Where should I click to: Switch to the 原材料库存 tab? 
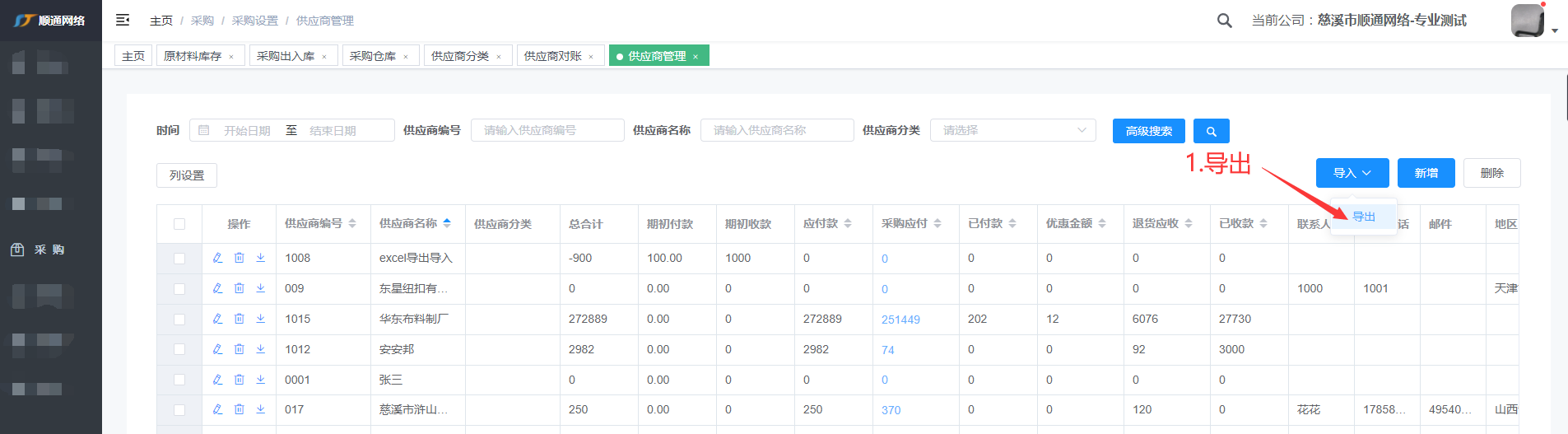point(193,56)
